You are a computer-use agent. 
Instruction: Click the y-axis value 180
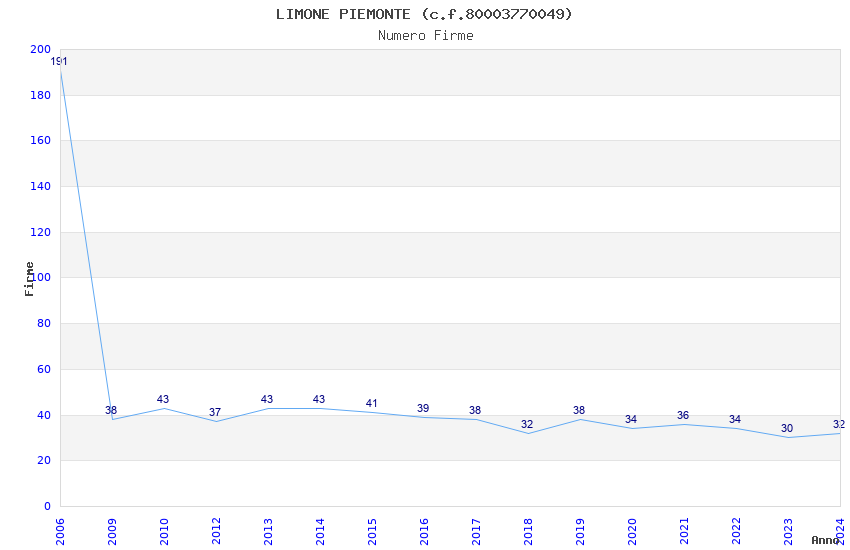coord(41,95)
